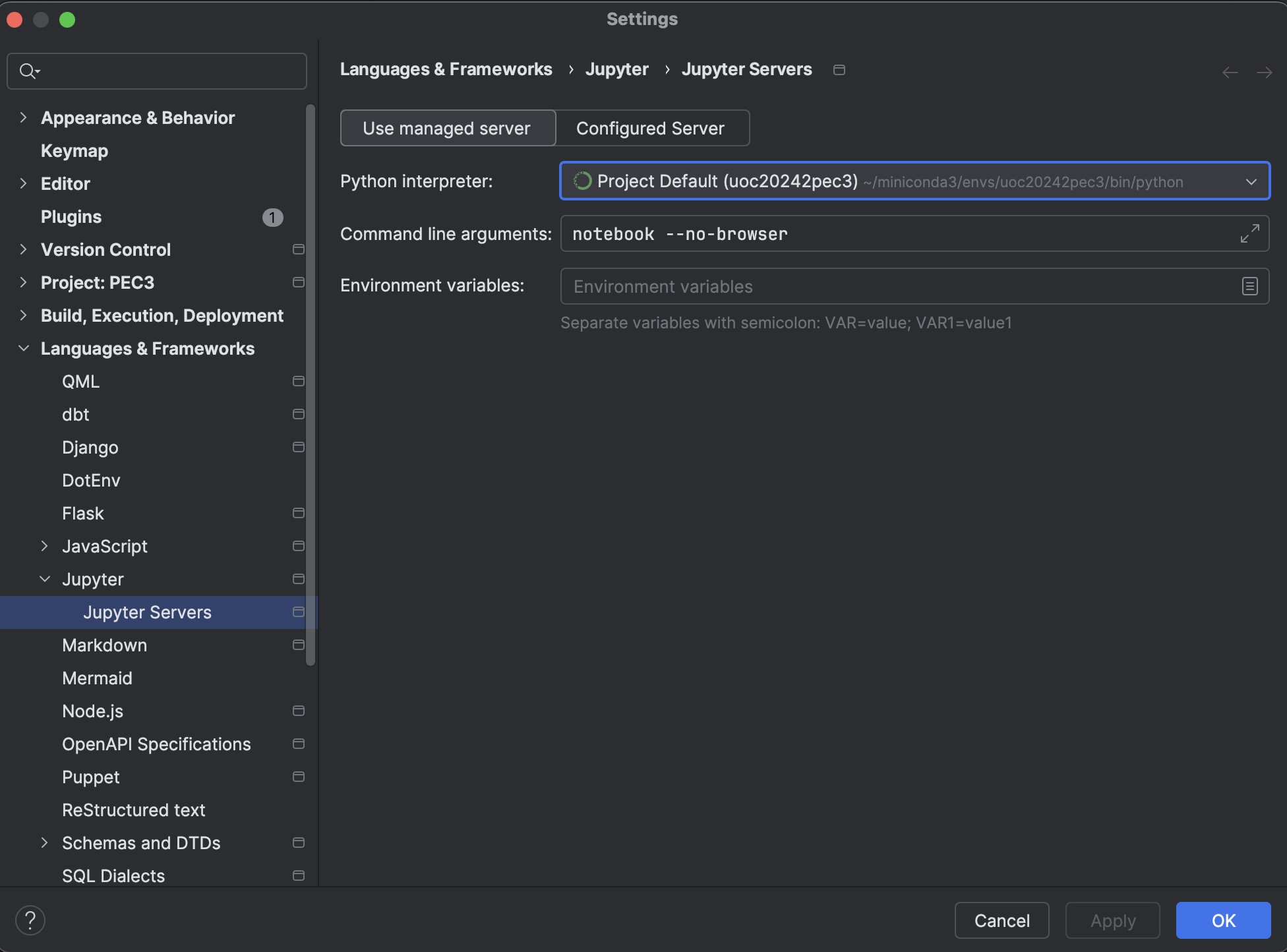Click the project-level icon next to the Jupyter Servers breadcrumb

(839, 70)
